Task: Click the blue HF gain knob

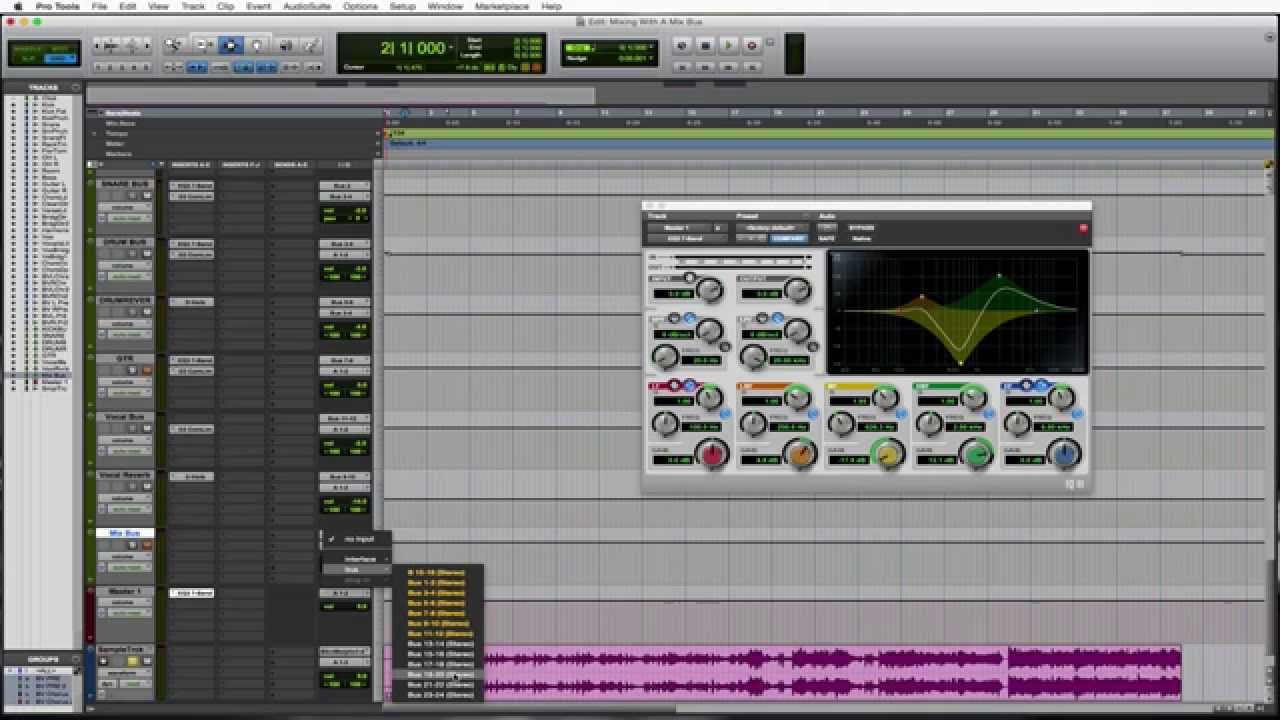Action: coord(1065,455)
